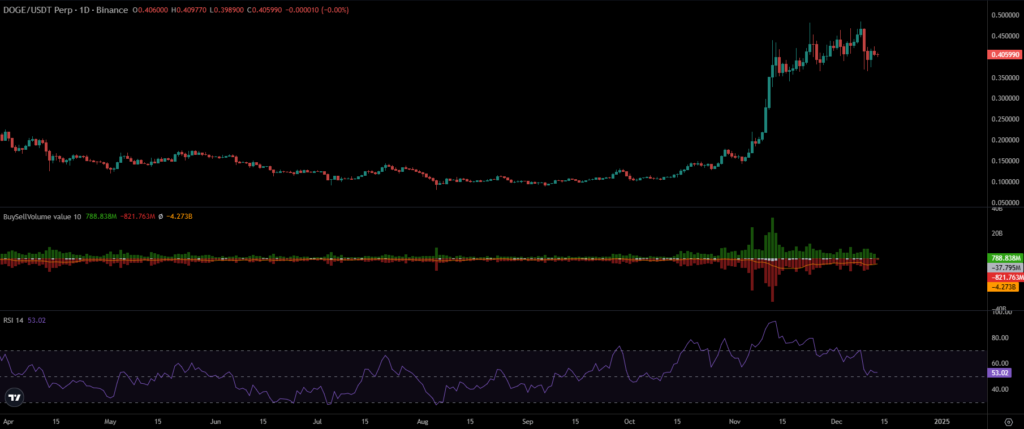Click the O0.406000 open value in the header
Screen dimensions: 1024x429
(148, 10)
